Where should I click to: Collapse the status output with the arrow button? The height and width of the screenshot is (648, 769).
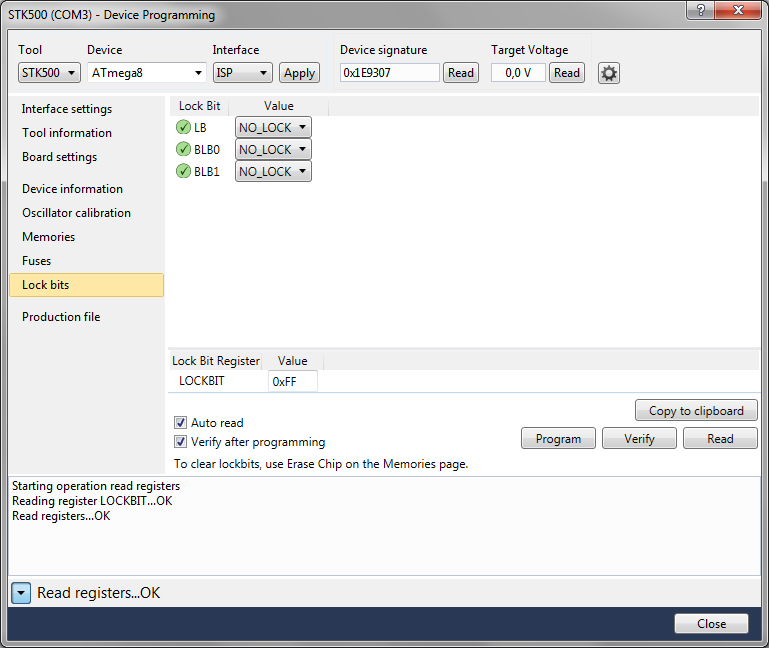click(x=21, y=593)
